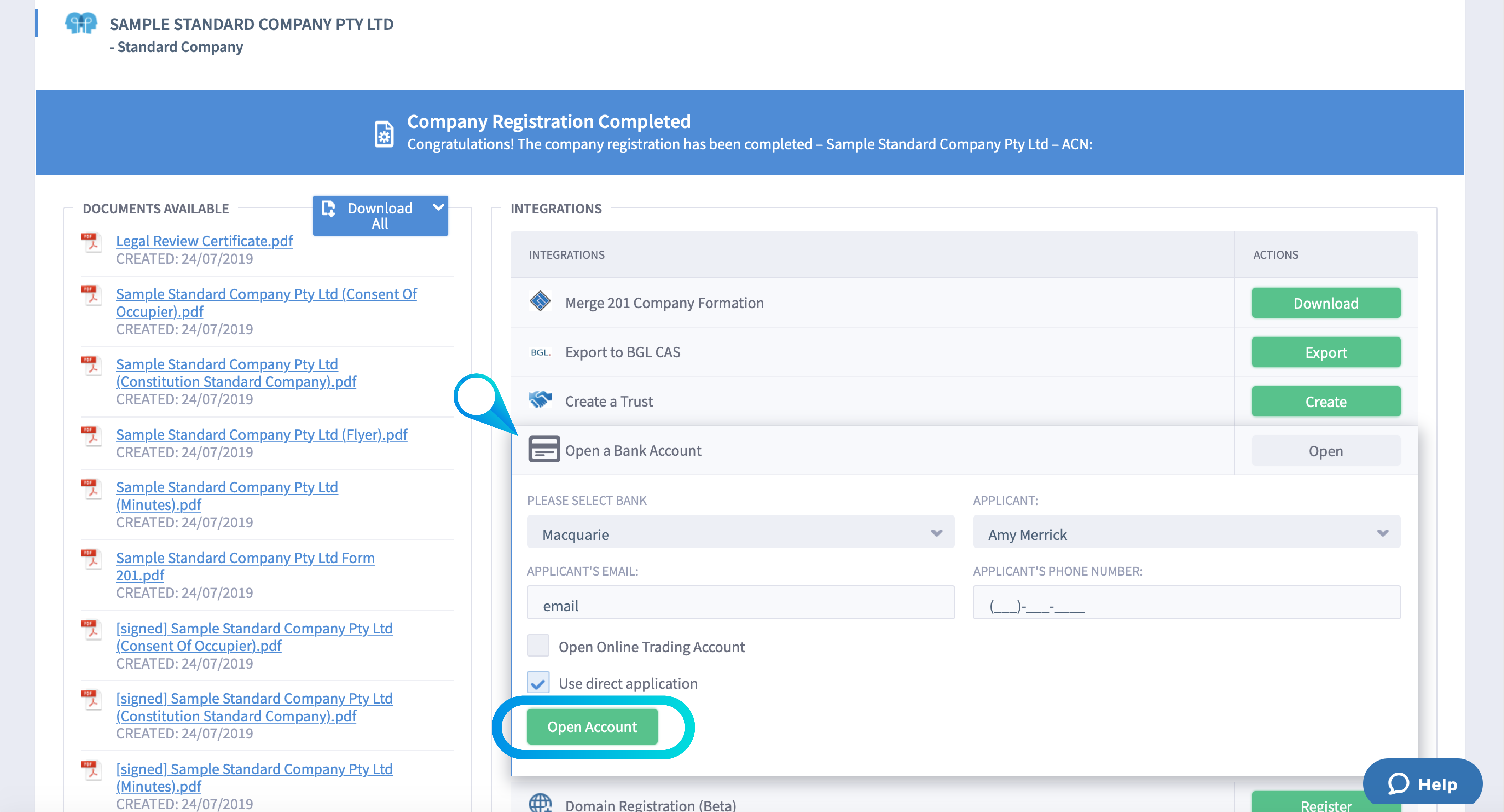Open the [signed] Constitution Standard Company pdf link
This screenshot has height=812, width=1504.
[254, 707]
